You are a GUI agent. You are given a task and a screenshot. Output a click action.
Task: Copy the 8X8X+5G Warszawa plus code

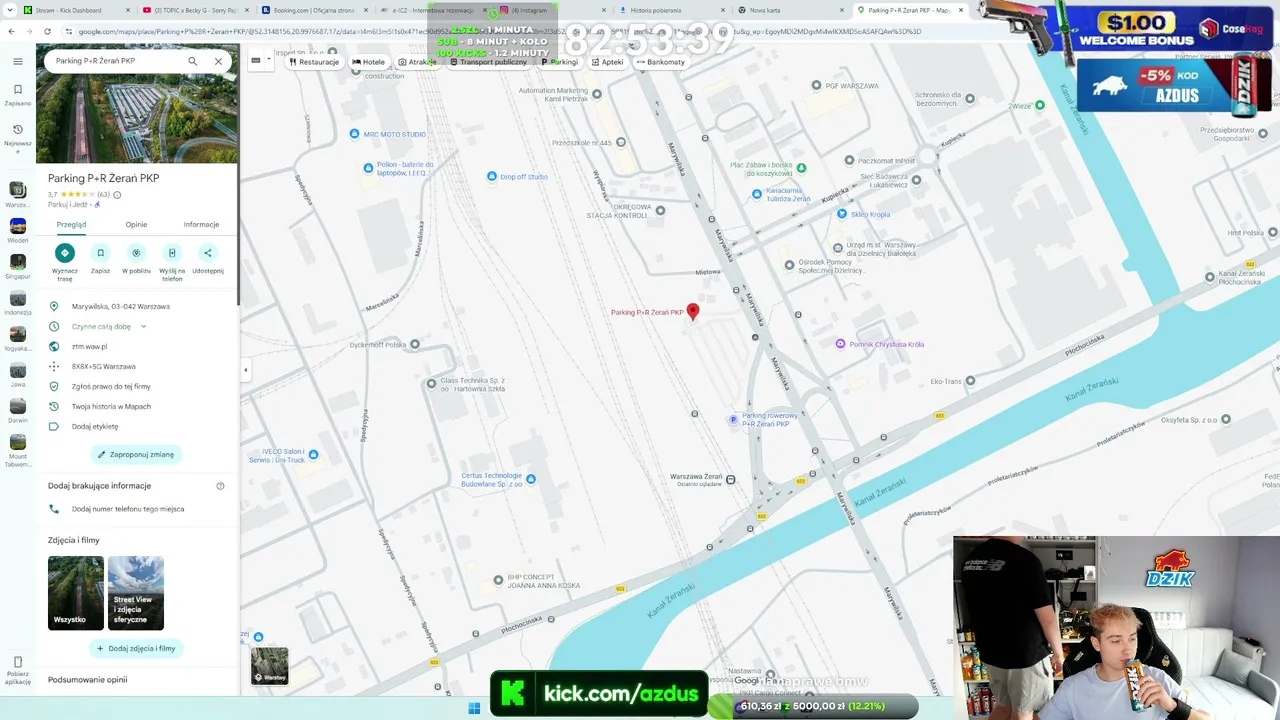[103, 366]
